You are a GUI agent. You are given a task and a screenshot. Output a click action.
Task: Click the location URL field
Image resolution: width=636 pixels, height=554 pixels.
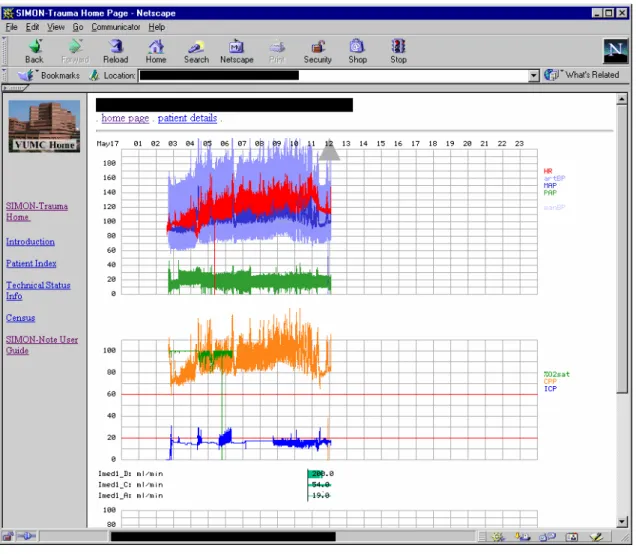333,75
